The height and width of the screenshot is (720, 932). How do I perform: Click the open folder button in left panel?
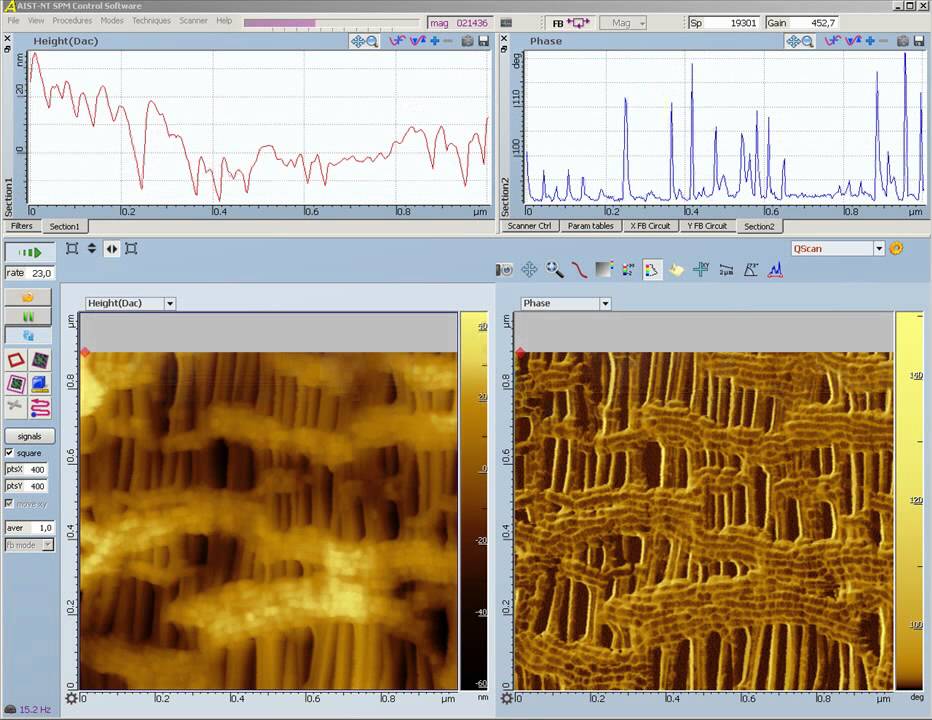click(x=28, y=297)
